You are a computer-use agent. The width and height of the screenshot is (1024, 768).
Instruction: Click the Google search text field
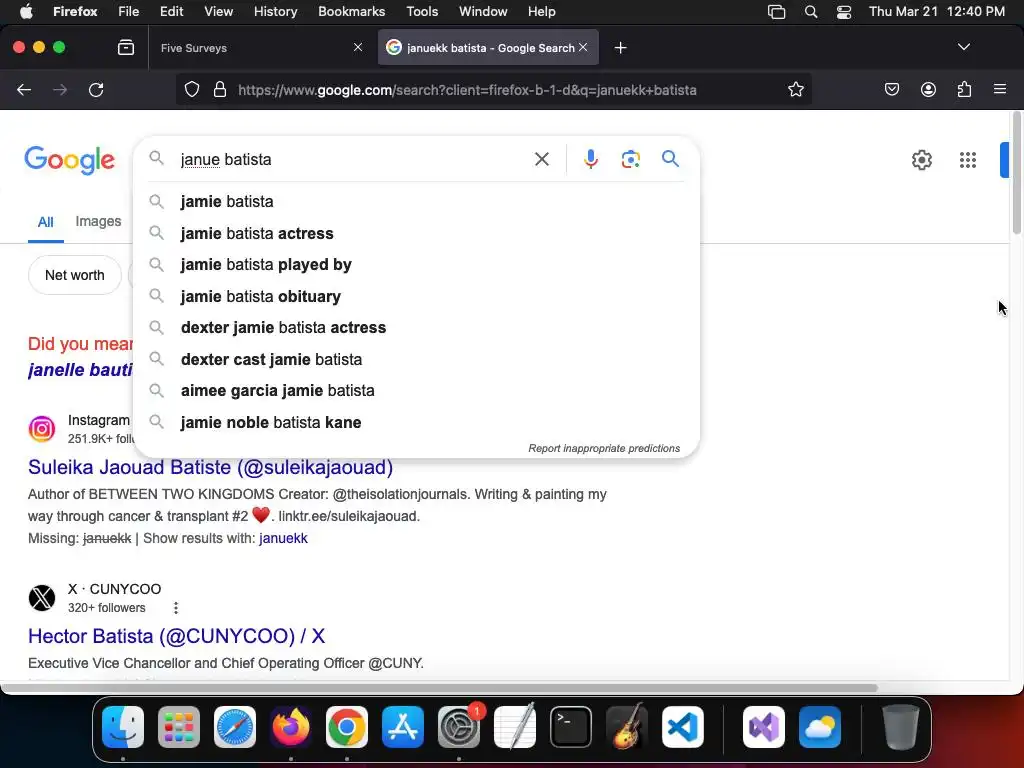(353, 159)
